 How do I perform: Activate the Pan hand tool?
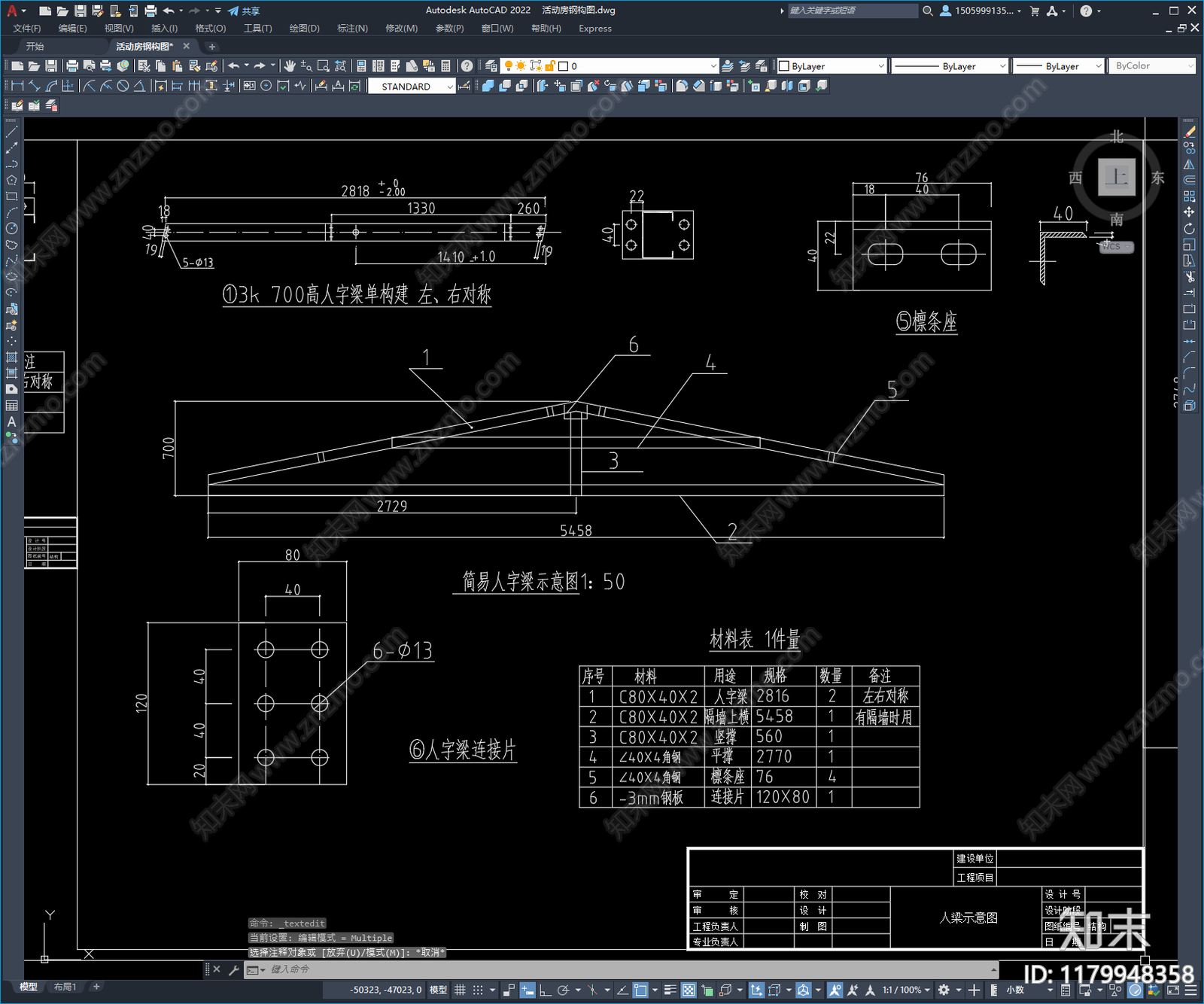pyautogui.click(x=290, y=66)
